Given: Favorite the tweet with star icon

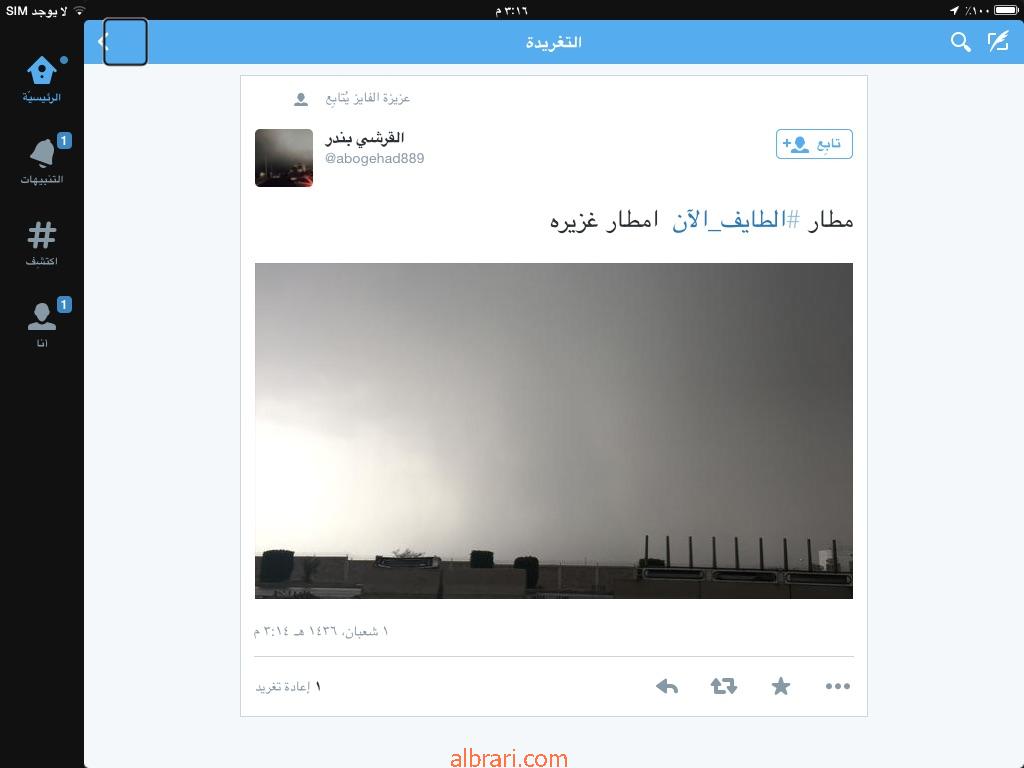Looking at the screenshot, I should pyautogui.click(x=780, y=686).
